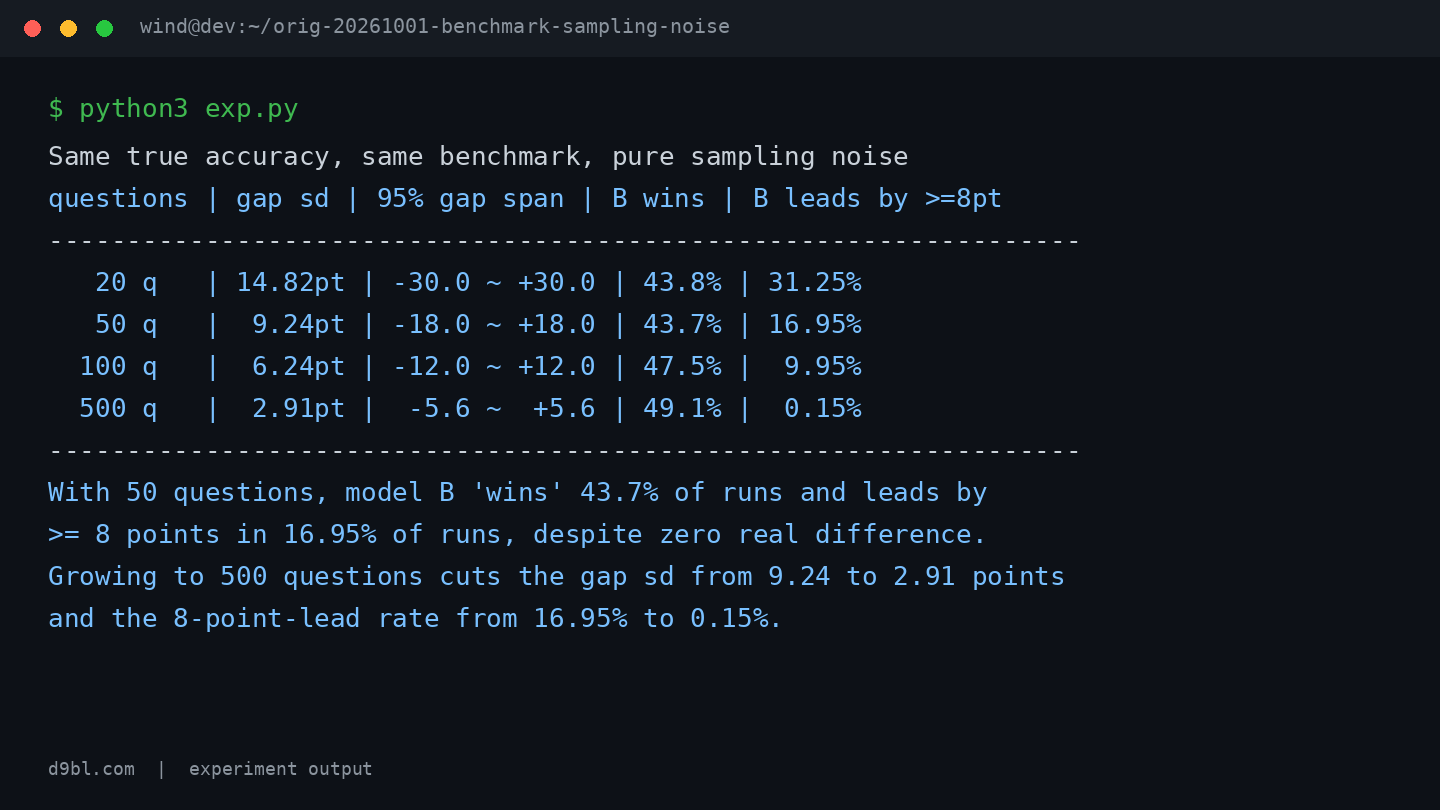1440x810 pixels.
Task: Click the yellow minimize window button
Action: [x=68, y=28]
